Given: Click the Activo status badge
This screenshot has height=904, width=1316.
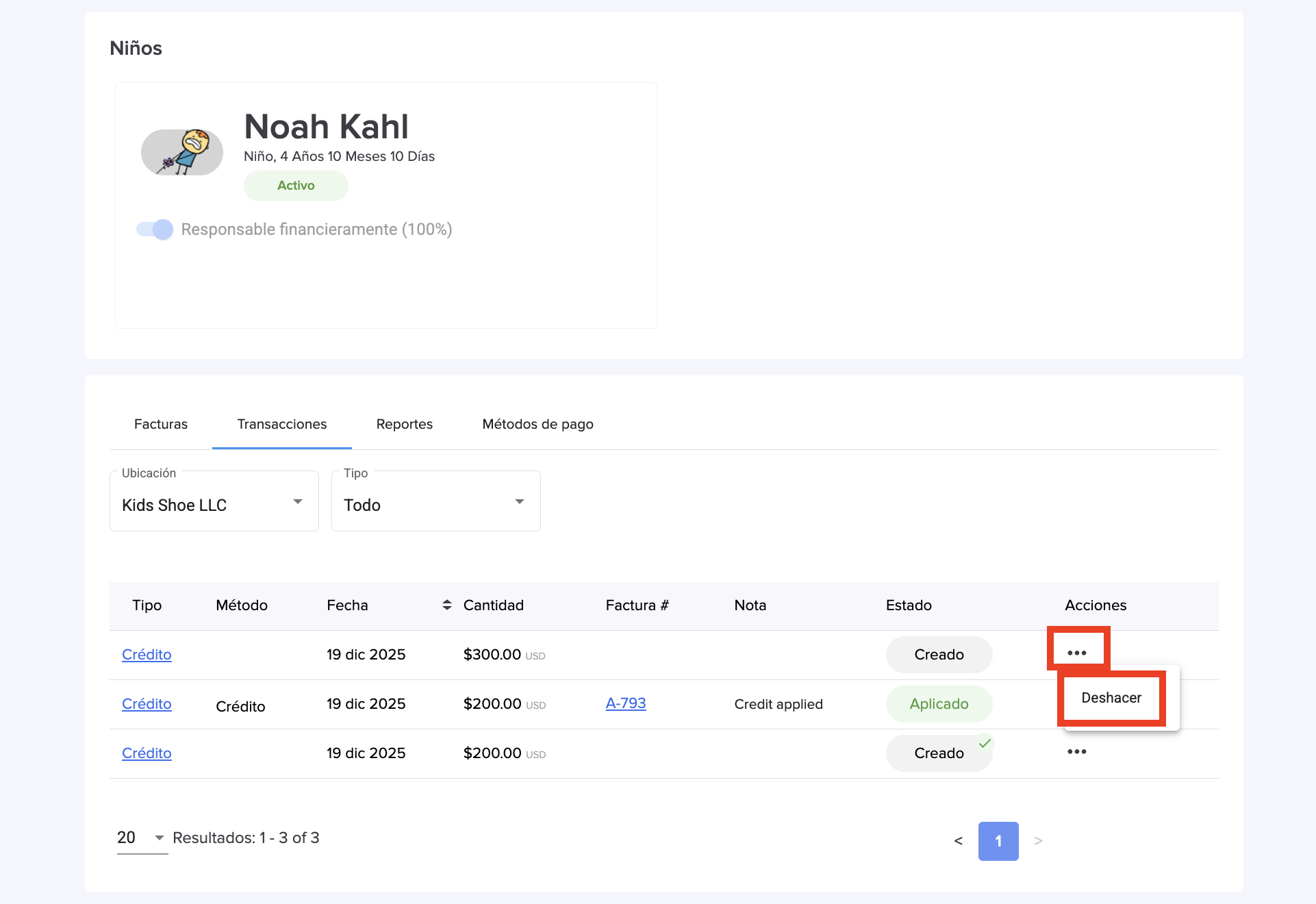Looking at the screenshot, I should [x=296, y=186].
